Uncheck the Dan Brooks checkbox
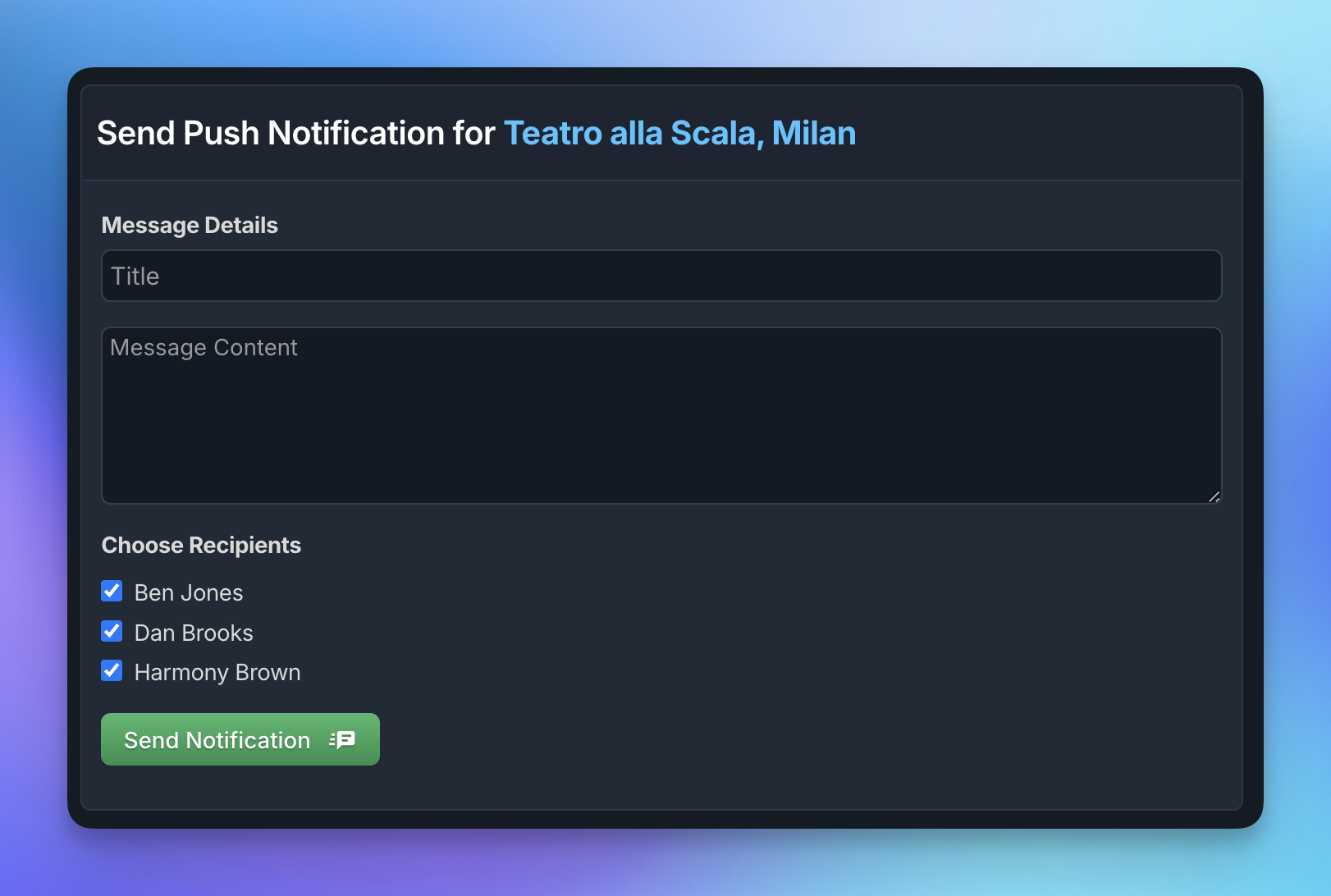Viewport: 1331px width, 896px height. click(112, 631)
